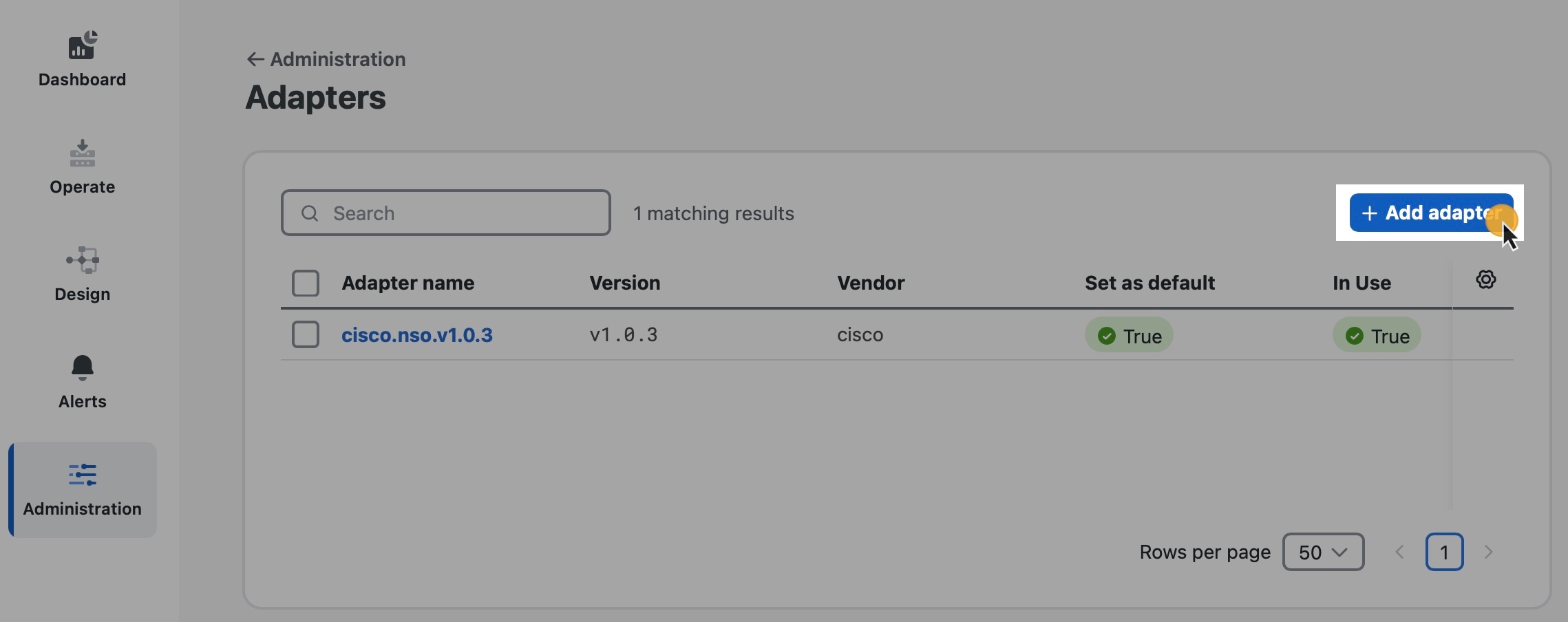Click the Administration breadcrumb link
Viewport: 1568px width, 622px height.
click(x=337, y=60)
